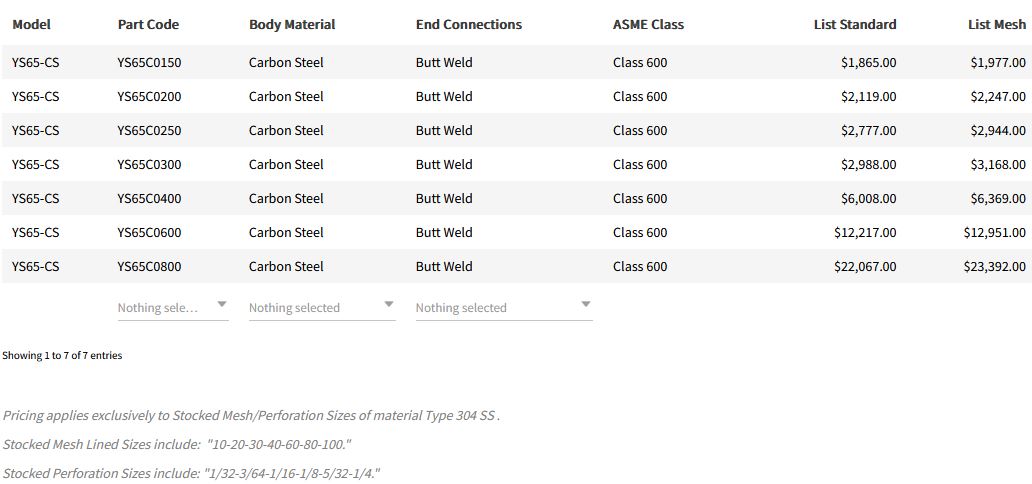The width and height of the screenshot is (1032, 484).
Task: Select the YS65C0800 table row
Action: click(149, 266)
